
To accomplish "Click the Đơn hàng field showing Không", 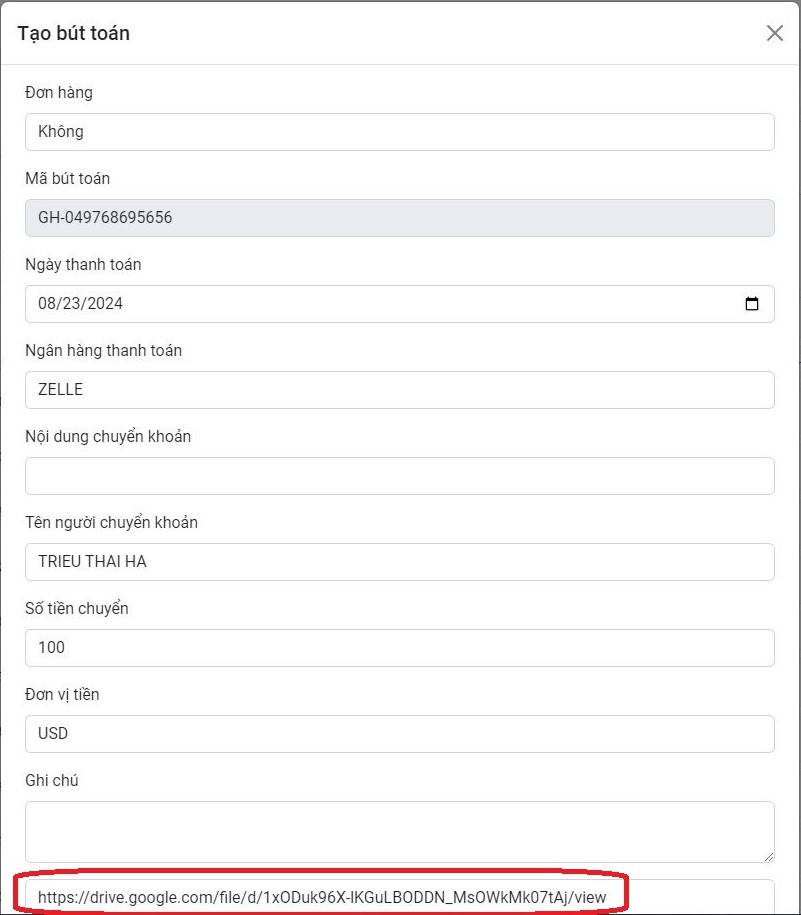I will tap(400, 132).
